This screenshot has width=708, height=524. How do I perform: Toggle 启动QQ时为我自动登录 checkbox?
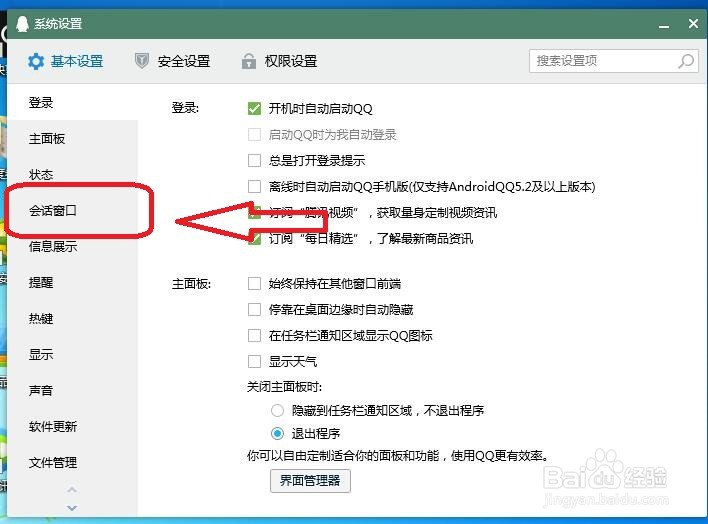pyautogui.click(x=254, y=135)
